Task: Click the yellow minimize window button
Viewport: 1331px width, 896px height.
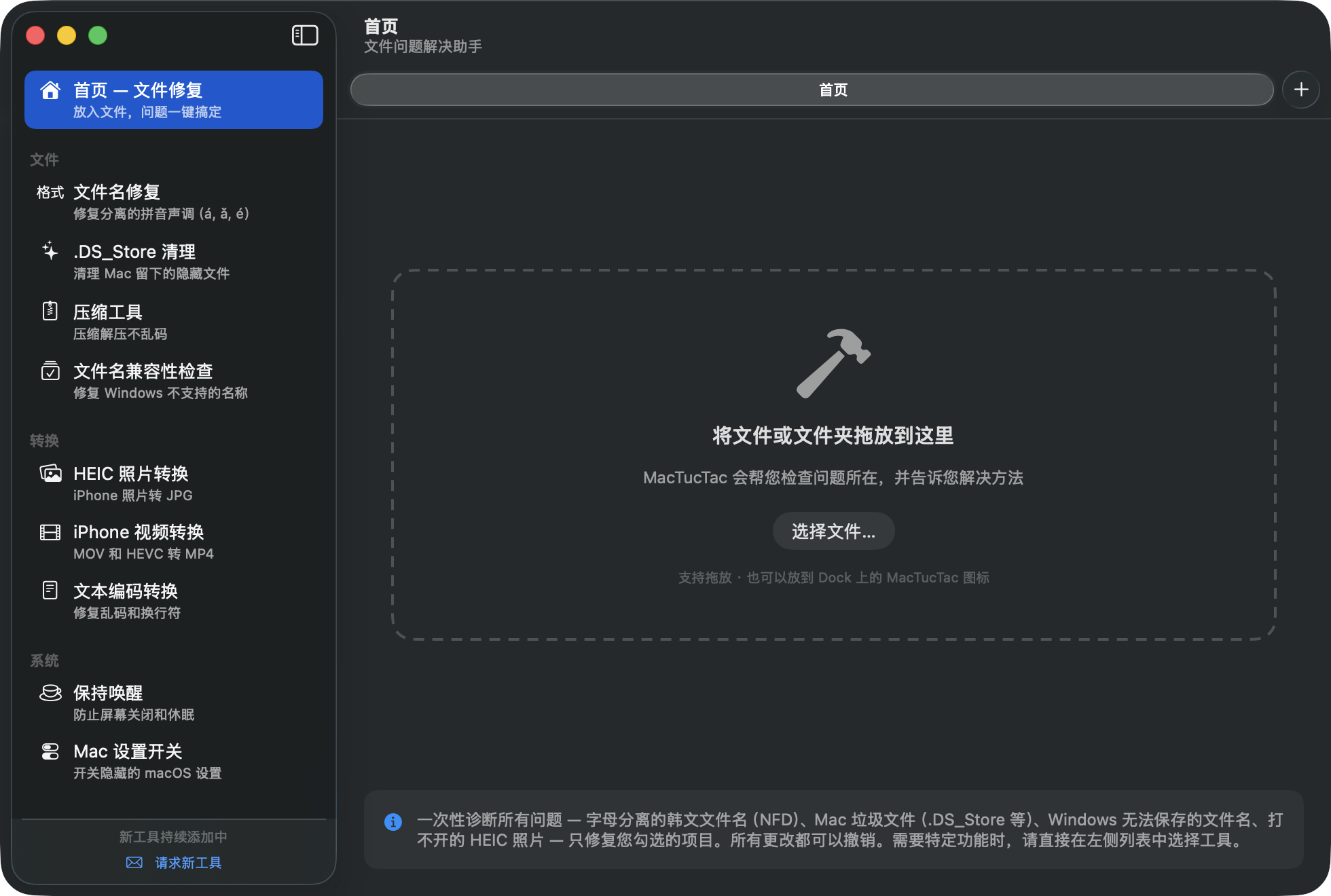Action: tap(67, 35)
